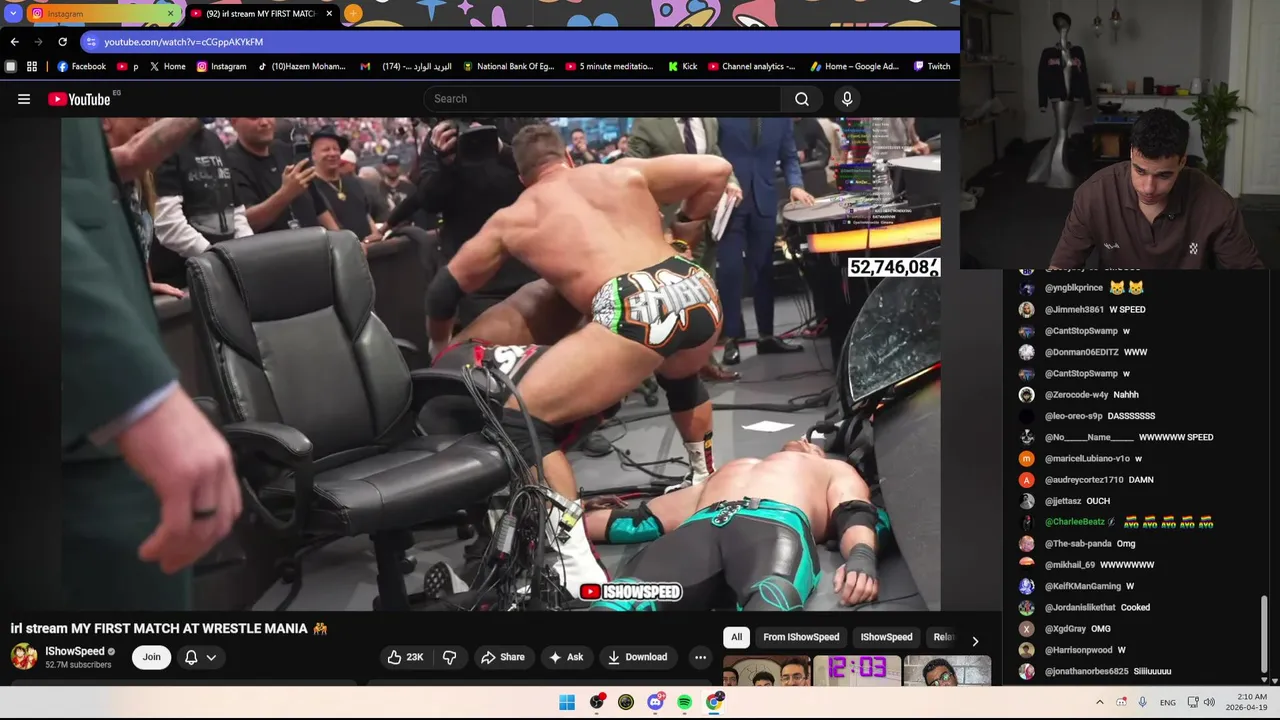This screenshot has height=720, width=1280.
Task: Switch to the irl stream YouTube tab
Action: tap(262, 14)
